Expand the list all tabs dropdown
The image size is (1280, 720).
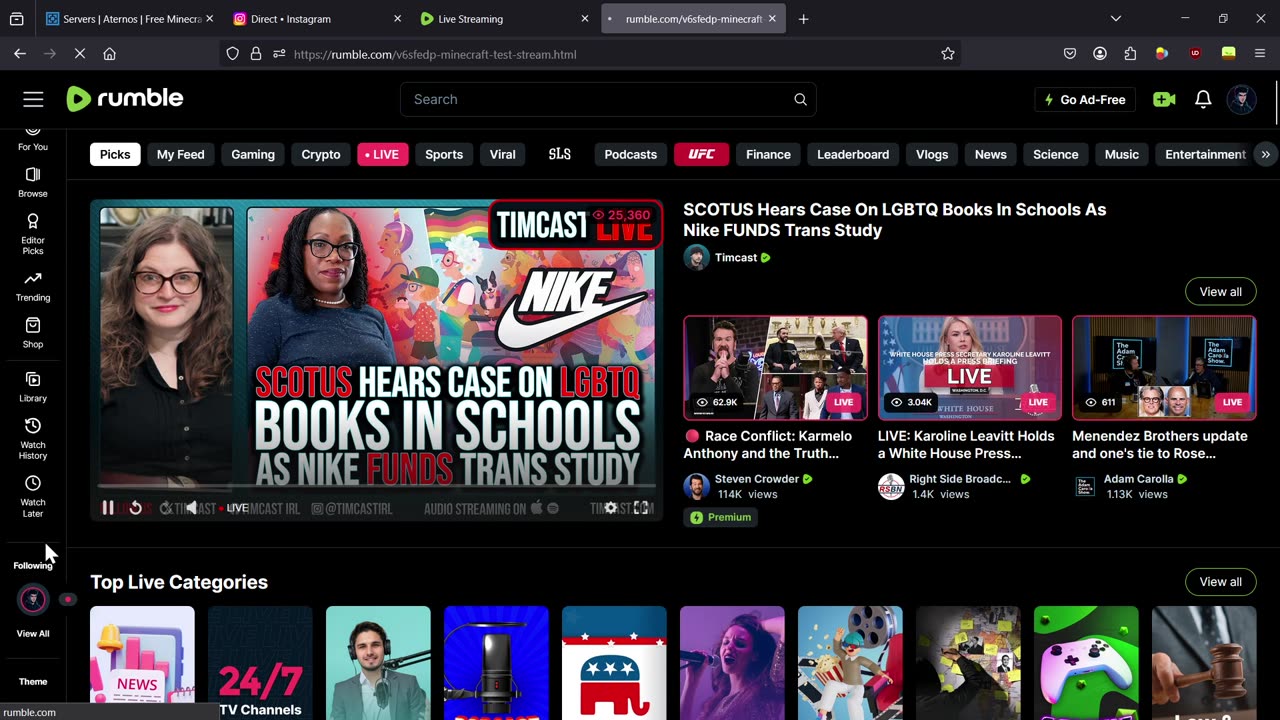[x=1116, y=19]
